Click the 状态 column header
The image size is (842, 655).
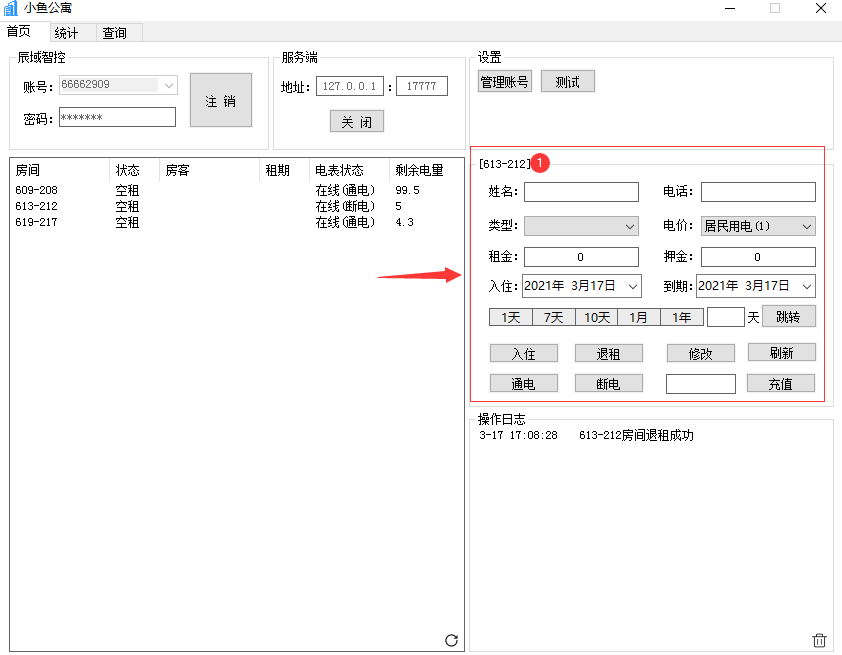click(134, 170)
